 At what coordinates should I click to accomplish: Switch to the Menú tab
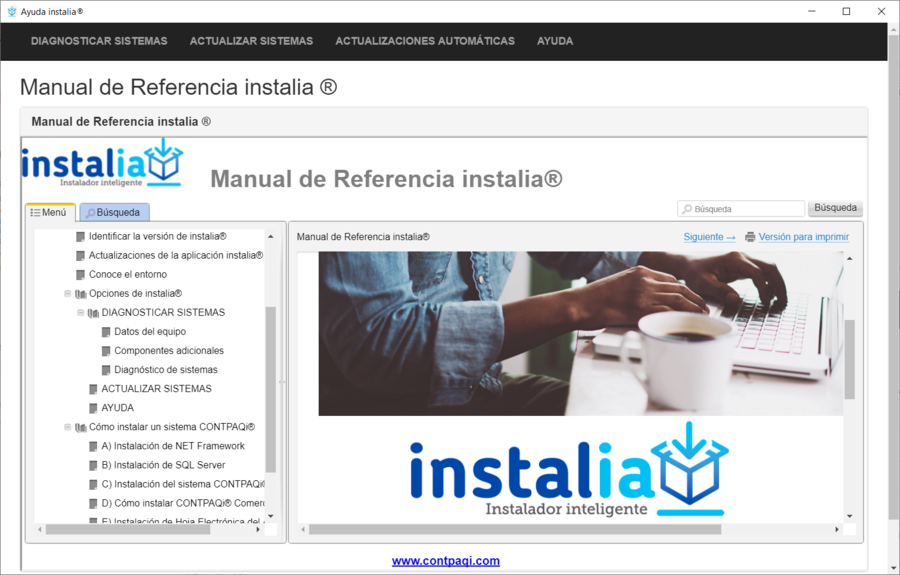click(x=49, y=212)
